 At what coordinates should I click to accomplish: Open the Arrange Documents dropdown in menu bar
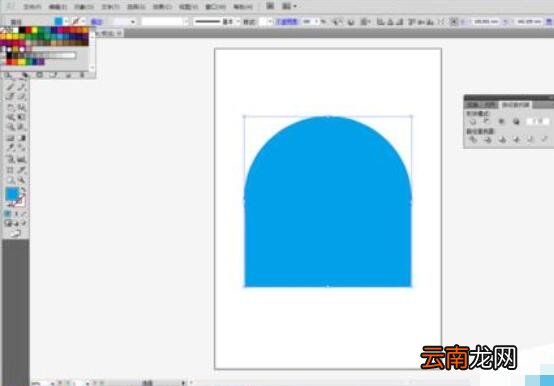(x=289, y=6)
